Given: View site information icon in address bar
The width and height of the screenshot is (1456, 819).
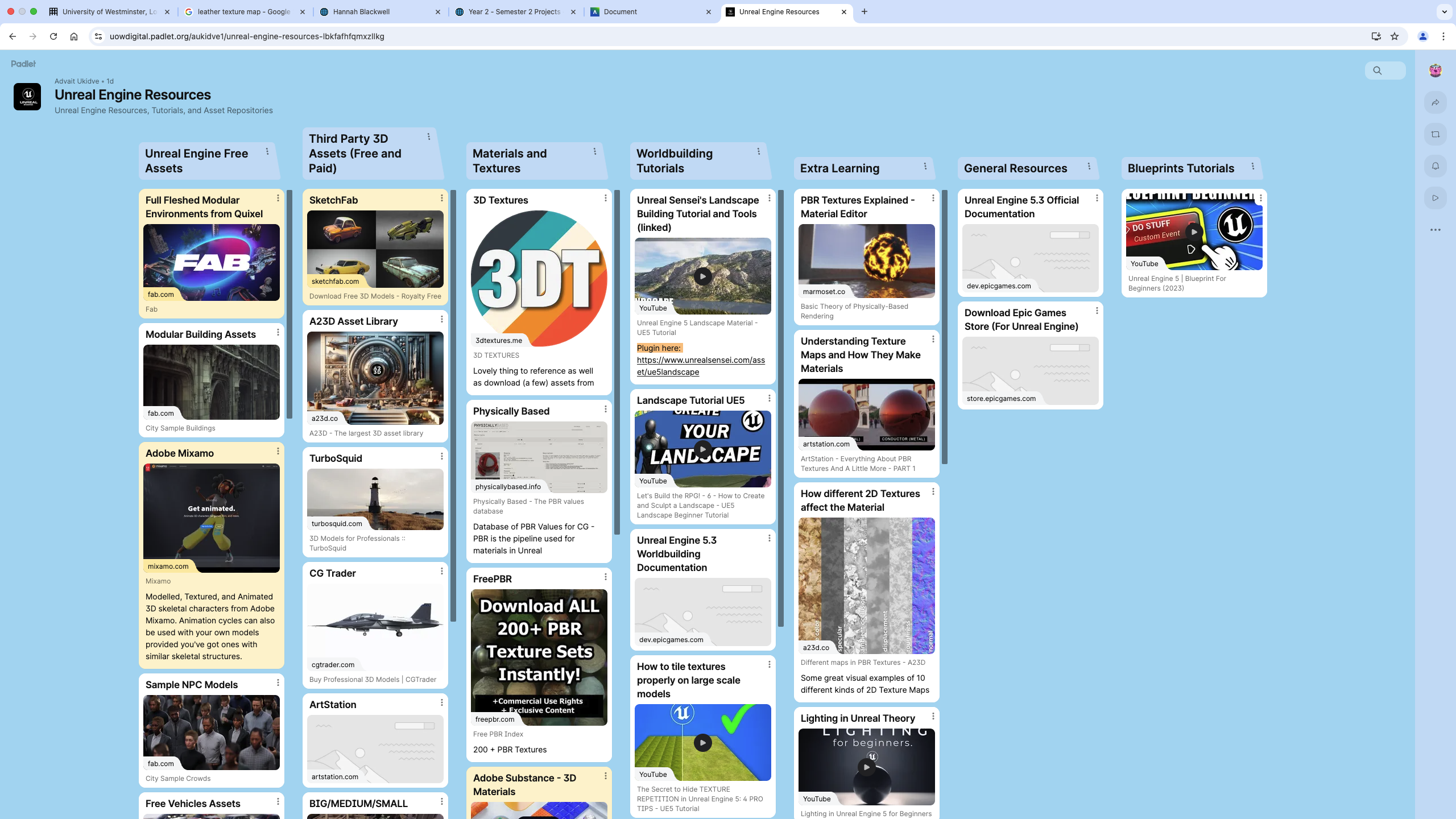Looking at the screenshot, I should click(x=98, y=36).
